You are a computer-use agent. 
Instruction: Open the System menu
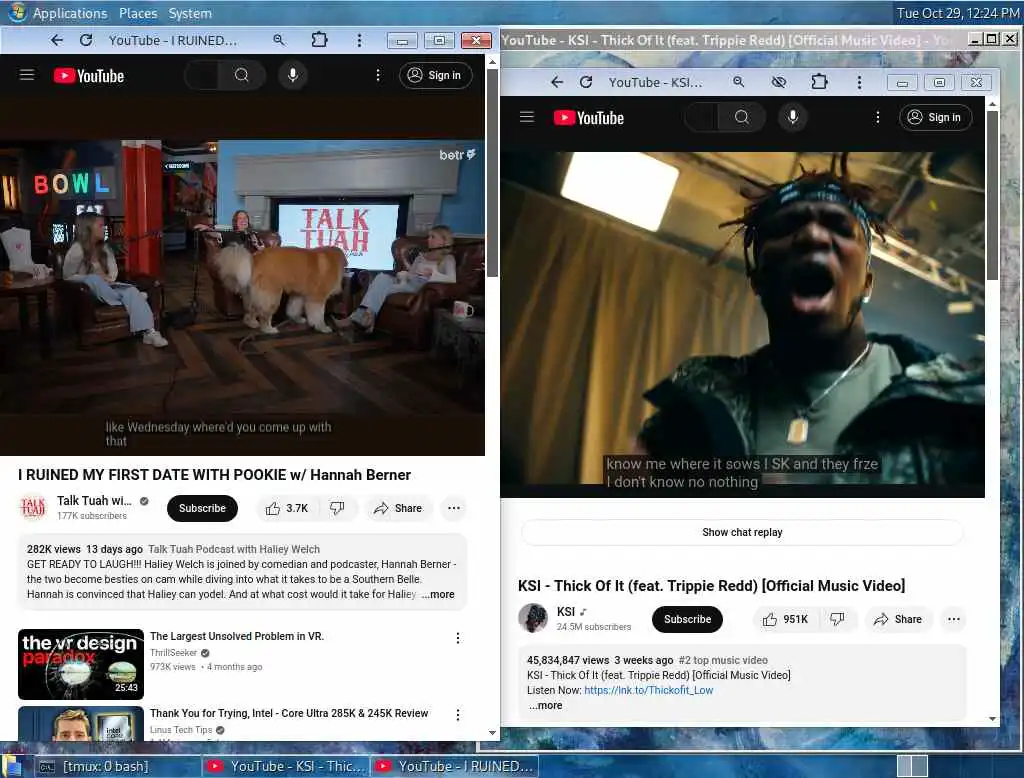[190, 13]
